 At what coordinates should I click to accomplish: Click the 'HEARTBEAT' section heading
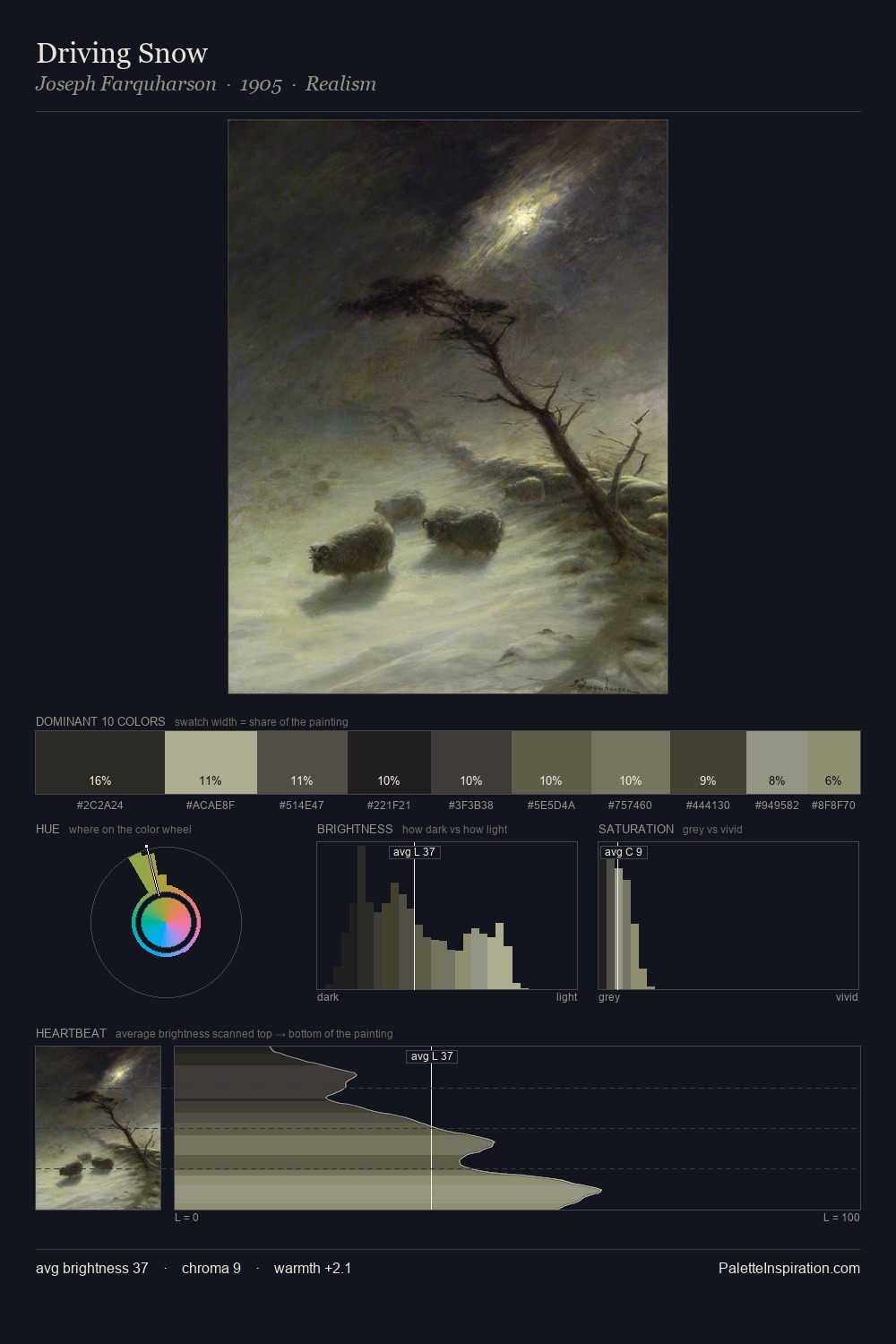(71, 1033)
